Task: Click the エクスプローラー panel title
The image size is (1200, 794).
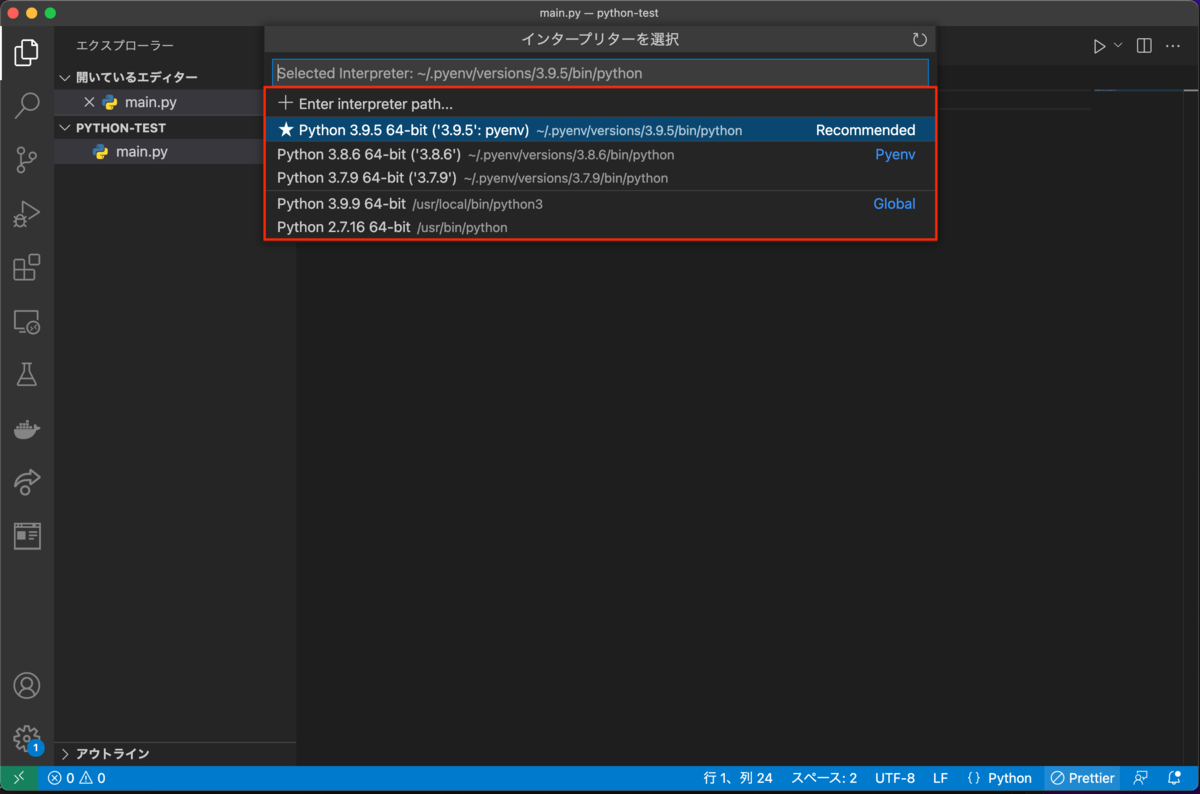Action: tap(125, 46)
